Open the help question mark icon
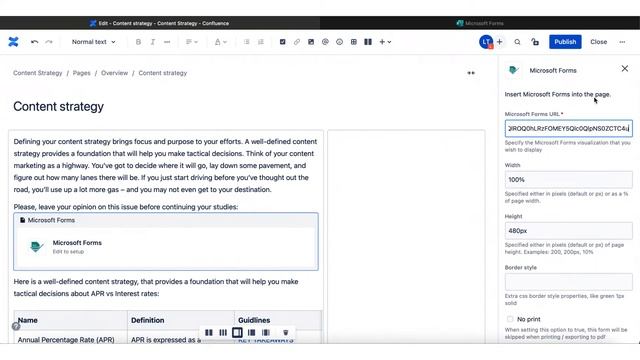640x360 pixels. pos(16,326)
